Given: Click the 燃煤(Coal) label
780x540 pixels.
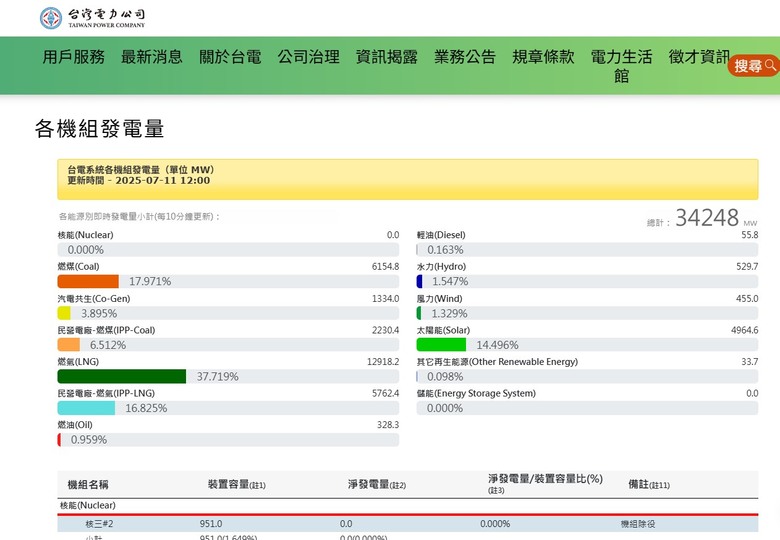Looking at the screenshot, I should [79, 267].
